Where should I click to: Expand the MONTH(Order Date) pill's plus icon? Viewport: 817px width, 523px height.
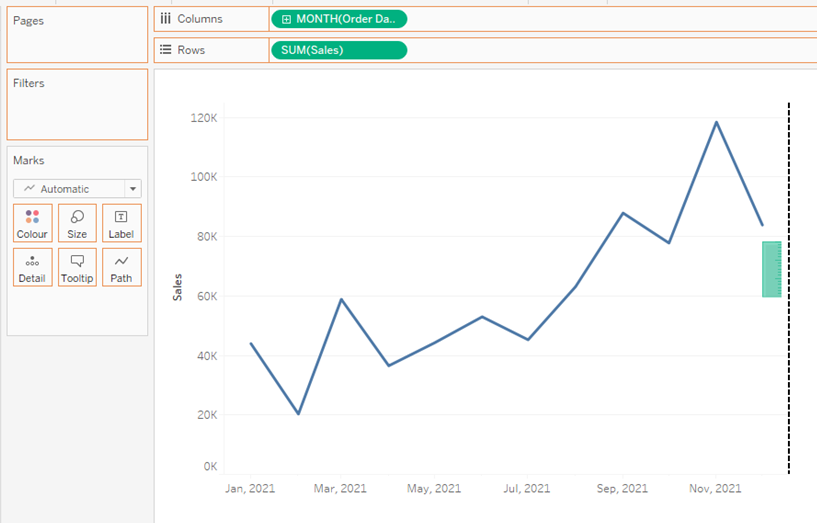tap(287, 19)
